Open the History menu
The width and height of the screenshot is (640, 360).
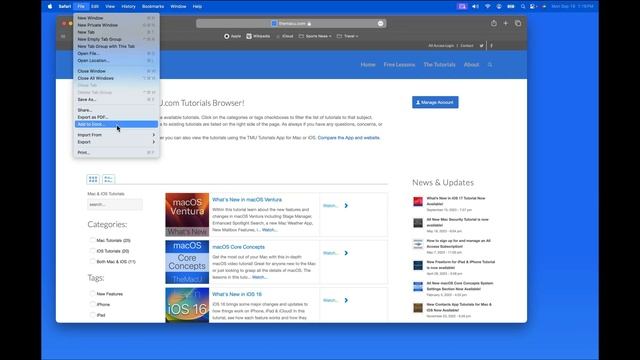(128, 6)
